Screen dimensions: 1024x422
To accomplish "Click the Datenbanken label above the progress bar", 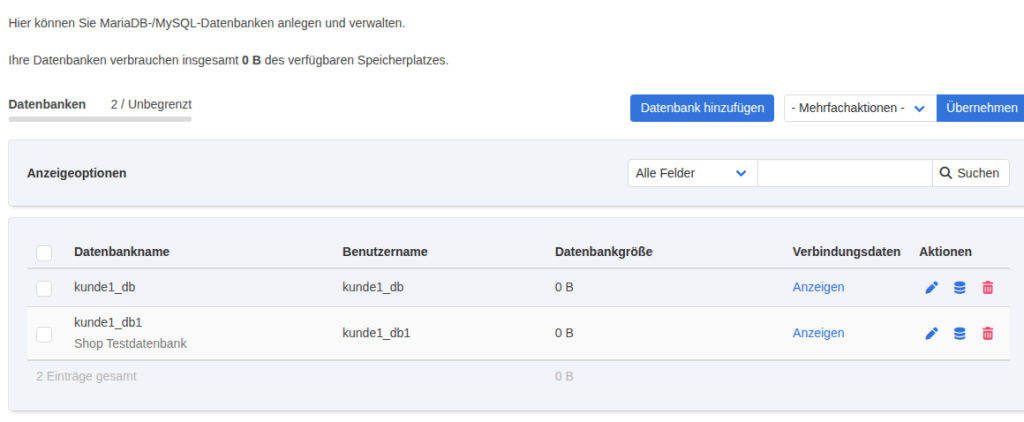I will 47,104.
